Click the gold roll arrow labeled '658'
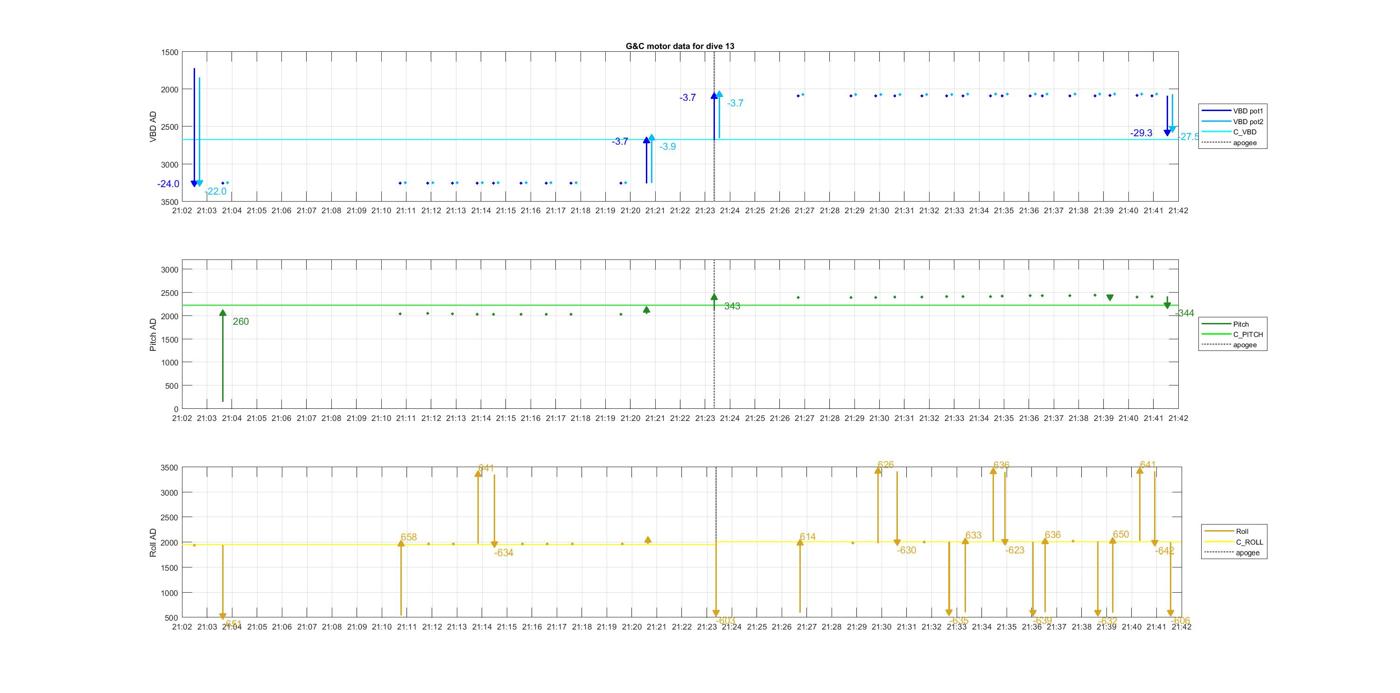 [x=401, y=578]
